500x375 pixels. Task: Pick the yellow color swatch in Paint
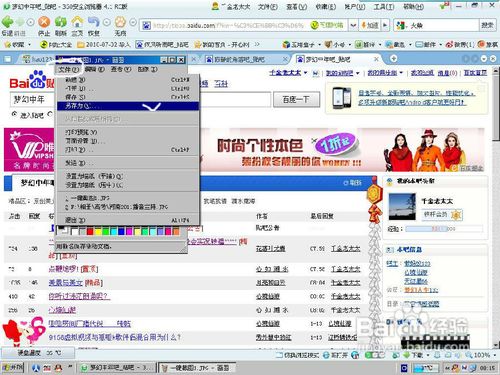[98, 231]
